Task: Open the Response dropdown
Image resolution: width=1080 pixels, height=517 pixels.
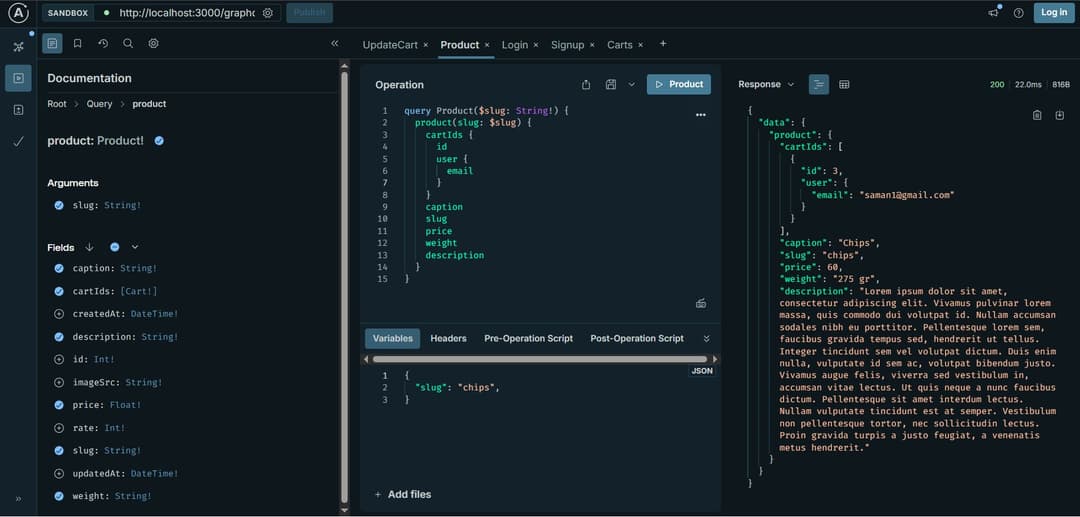Action: (766, 85)
